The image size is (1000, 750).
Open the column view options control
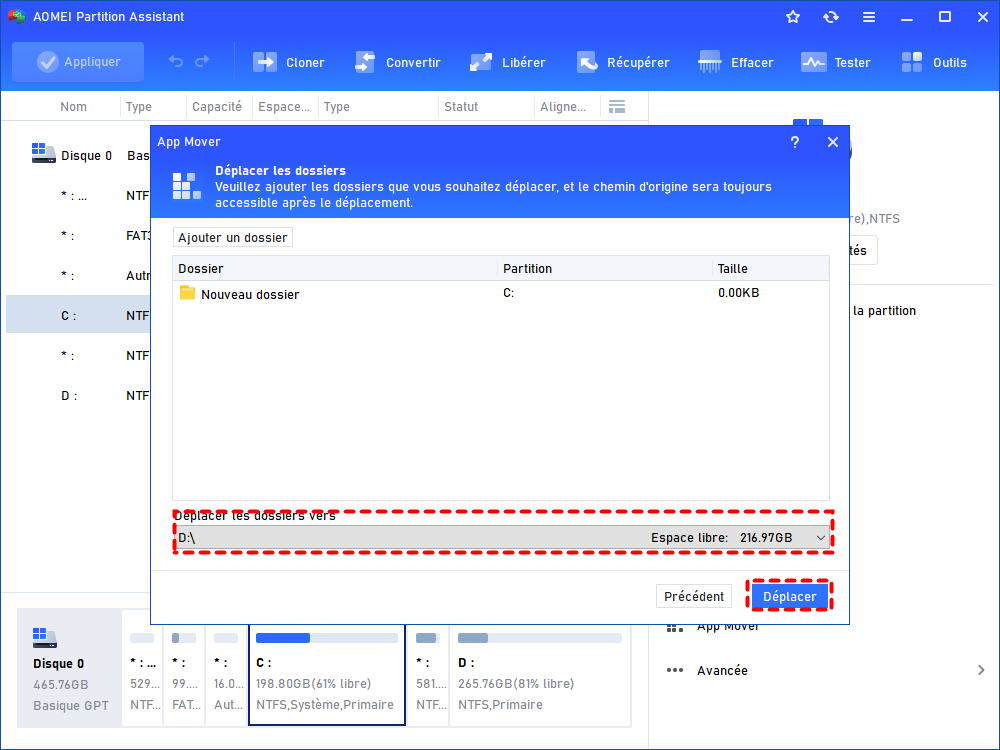click(x=617, y=106)
